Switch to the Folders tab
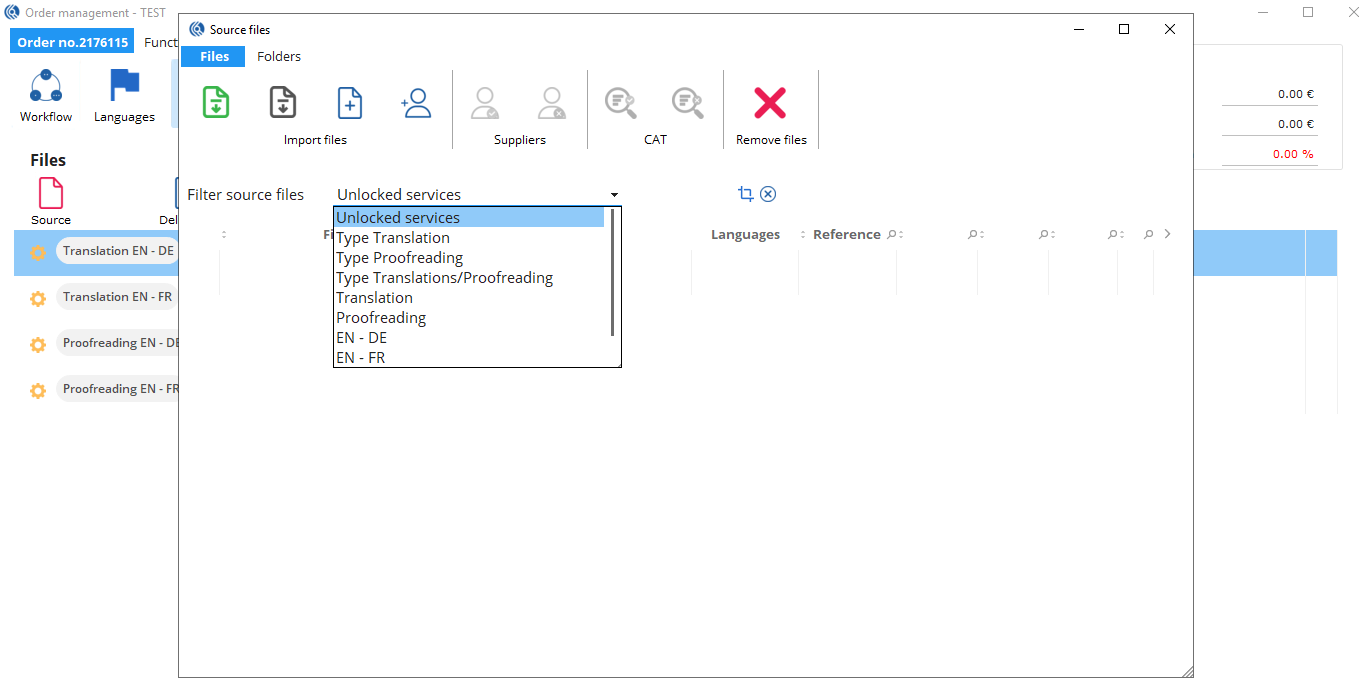This screenshot has height=683, width=1370. pos(278,56)
